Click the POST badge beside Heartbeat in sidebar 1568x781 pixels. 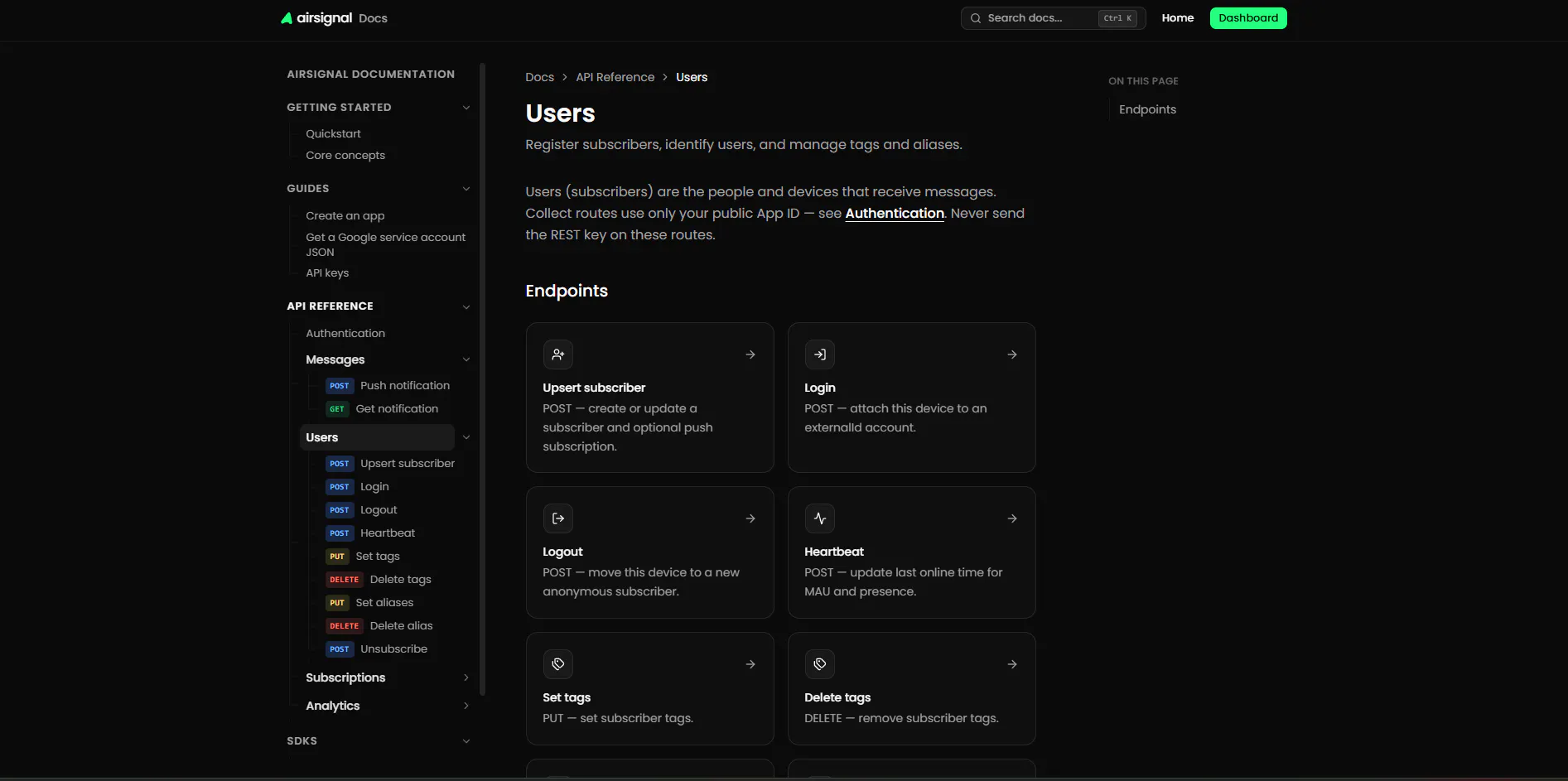(x=340, y=533)
